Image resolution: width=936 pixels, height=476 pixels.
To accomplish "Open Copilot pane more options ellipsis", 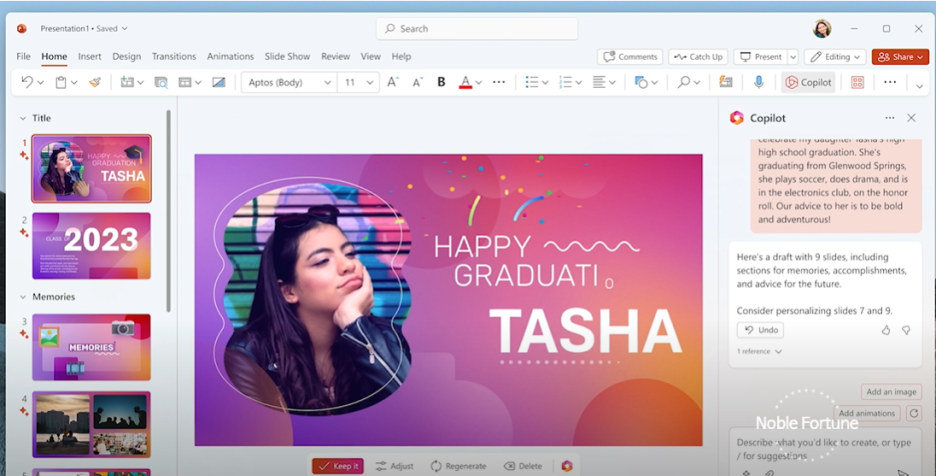I will (x=889, y=118).
